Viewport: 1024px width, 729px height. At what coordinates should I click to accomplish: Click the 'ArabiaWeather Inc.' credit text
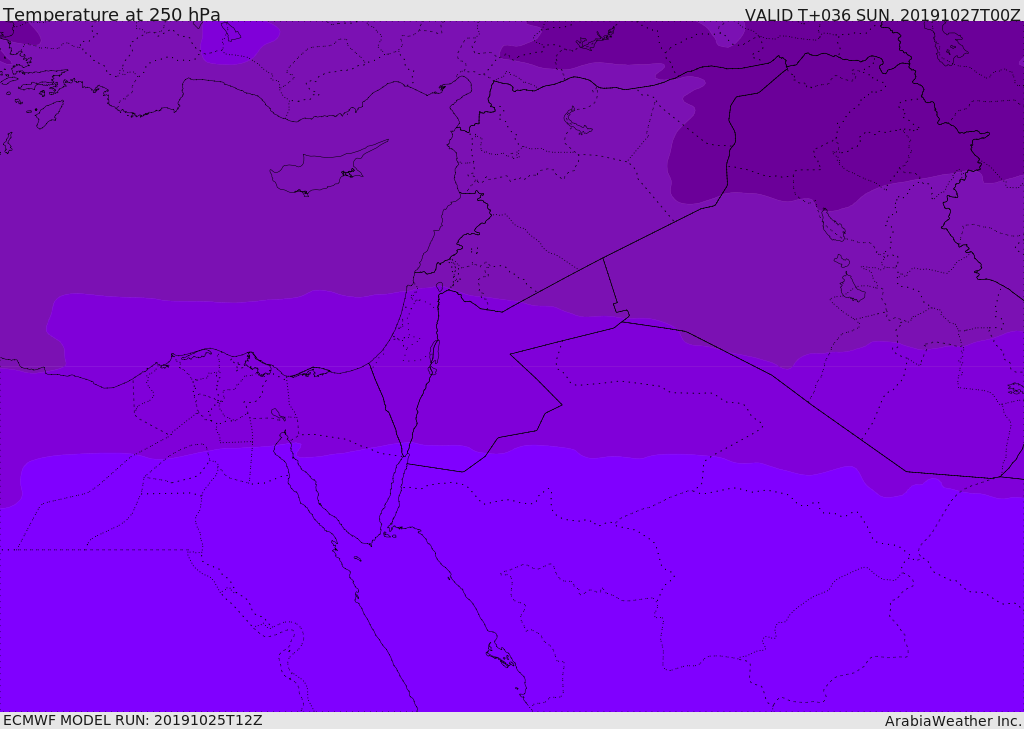pyautogui.click(x=953, y=721)
